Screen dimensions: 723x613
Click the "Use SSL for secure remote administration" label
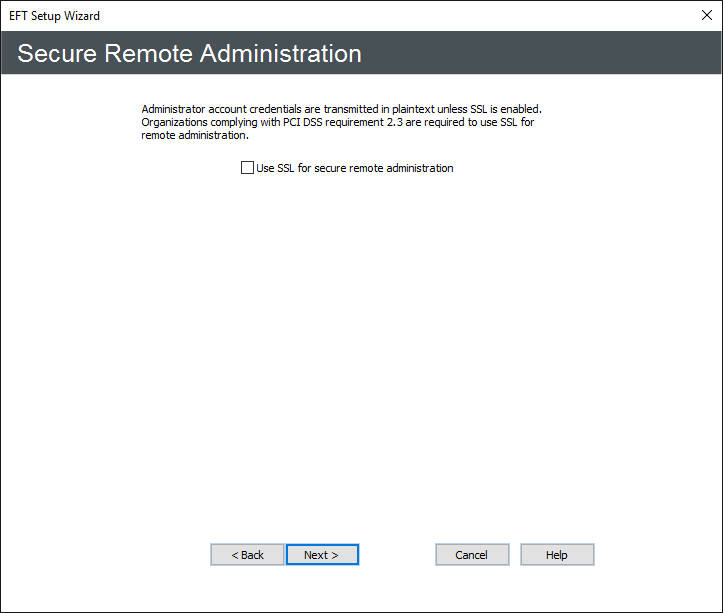click(x=355, y=168)
